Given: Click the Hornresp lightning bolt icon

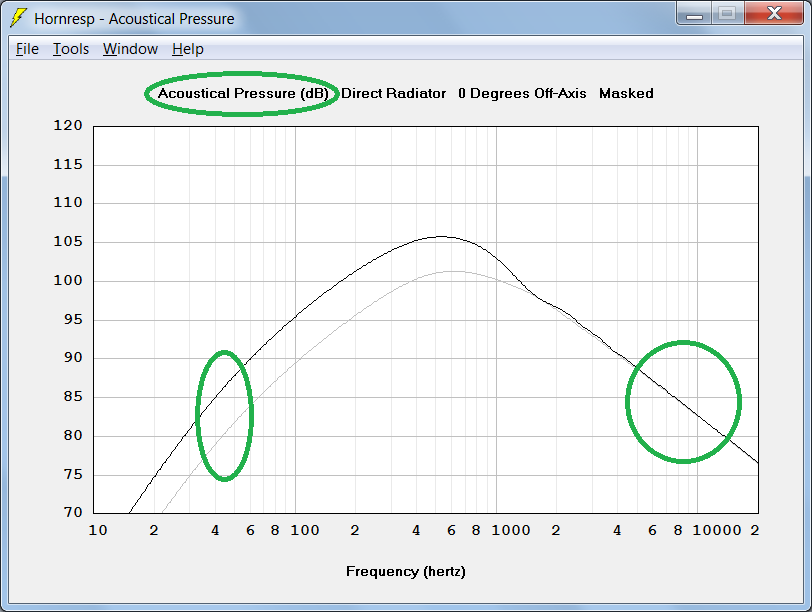Looking at the screenshot, I should click(x=18, y=18).
